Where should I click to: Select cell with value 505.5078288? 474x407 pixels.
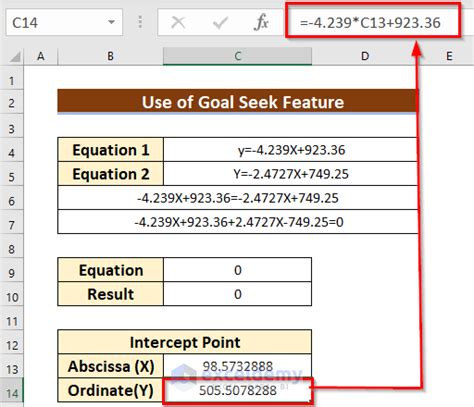(237, 390)
